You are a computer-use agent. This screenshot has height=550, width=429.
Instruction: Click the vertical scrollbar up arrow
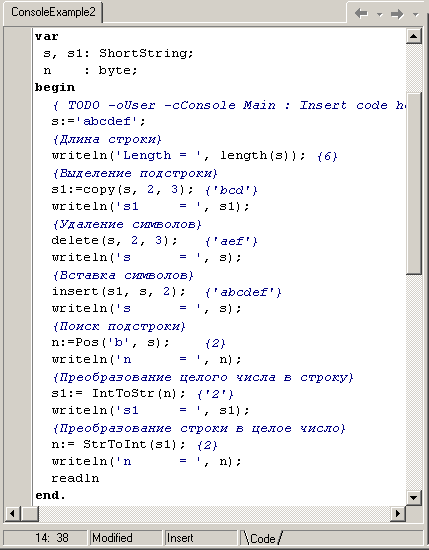point(414,36)
